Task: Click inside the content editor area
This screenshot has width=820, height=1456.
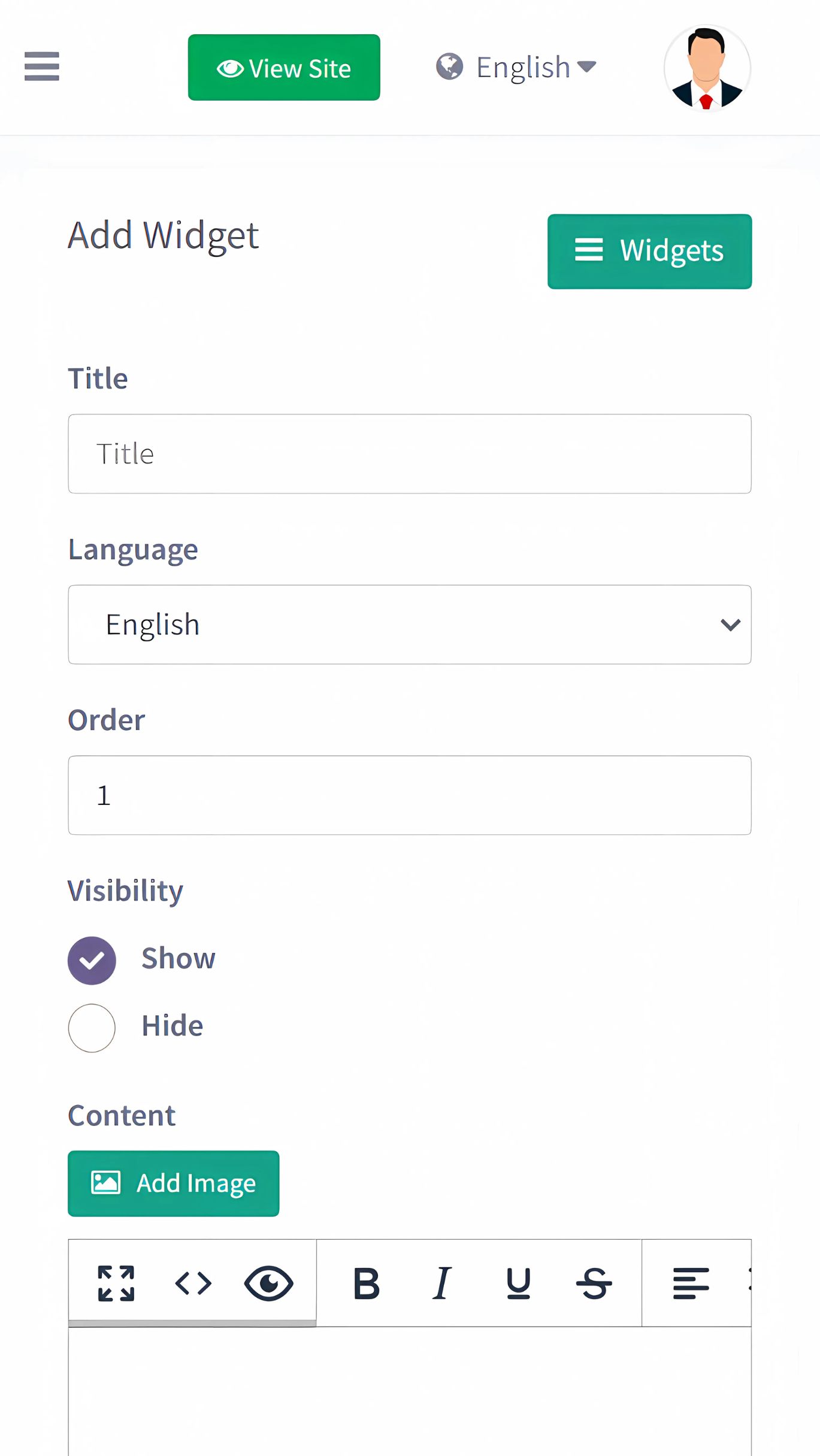Action: pyautogui.click(x=410, y=1390)
